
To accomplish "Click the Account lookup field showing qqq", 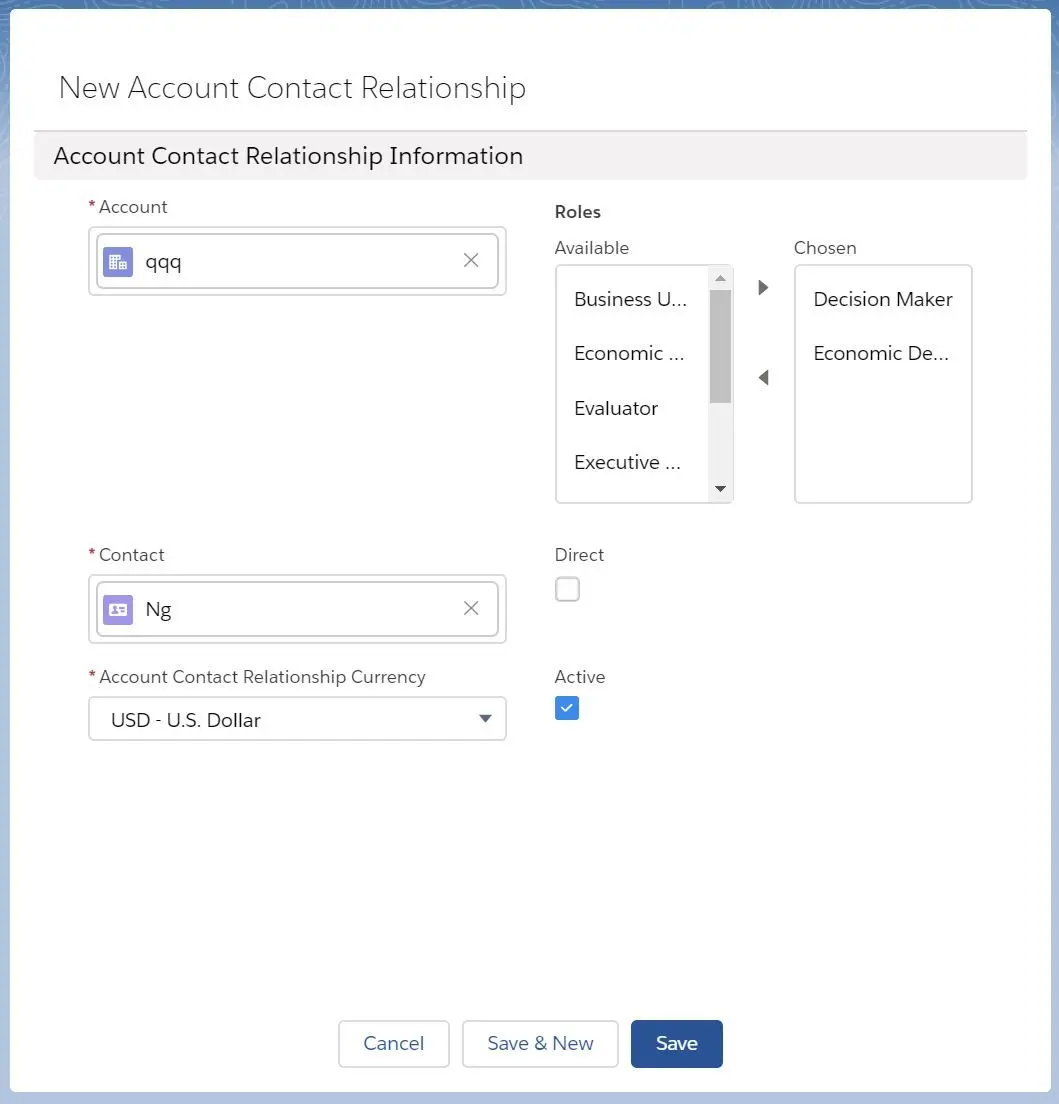I will [x=297, y=261].
